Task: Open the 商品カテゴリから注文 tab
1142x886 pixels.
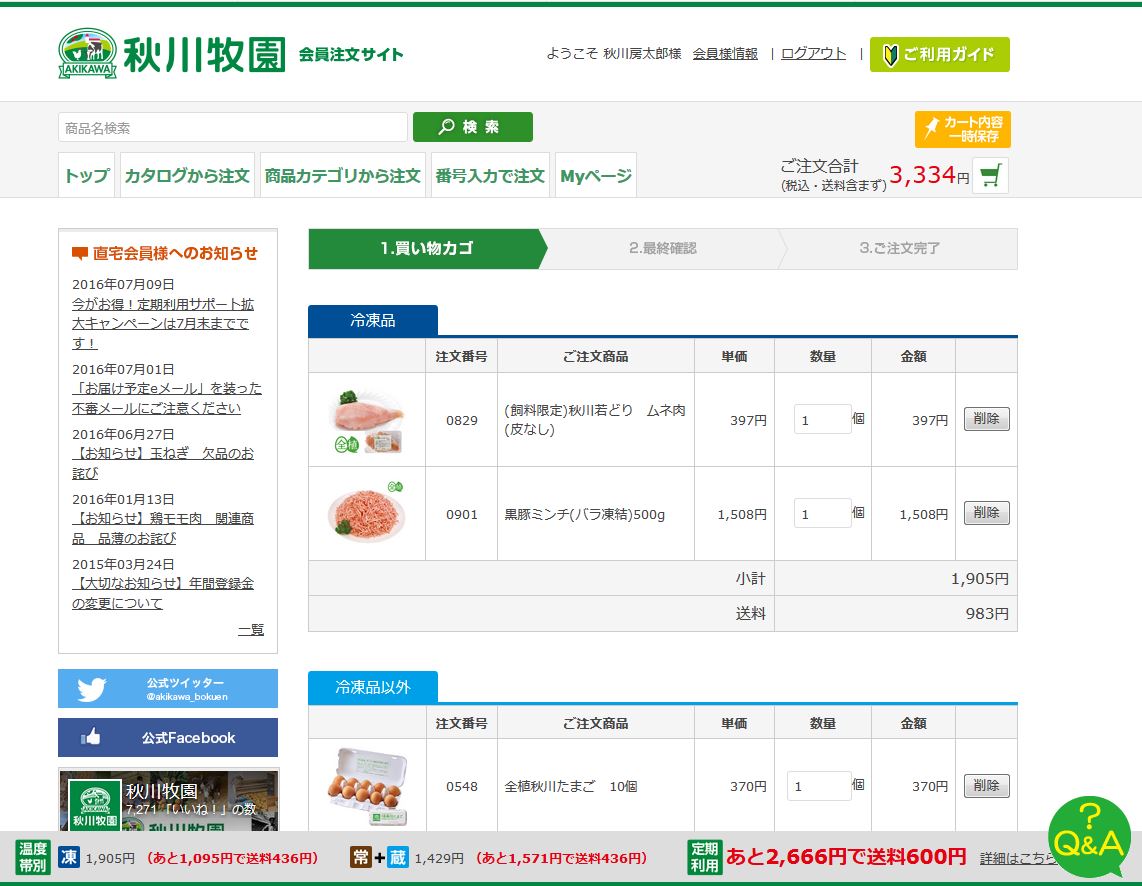Action: pyautogui.click(x=342, y=175)
